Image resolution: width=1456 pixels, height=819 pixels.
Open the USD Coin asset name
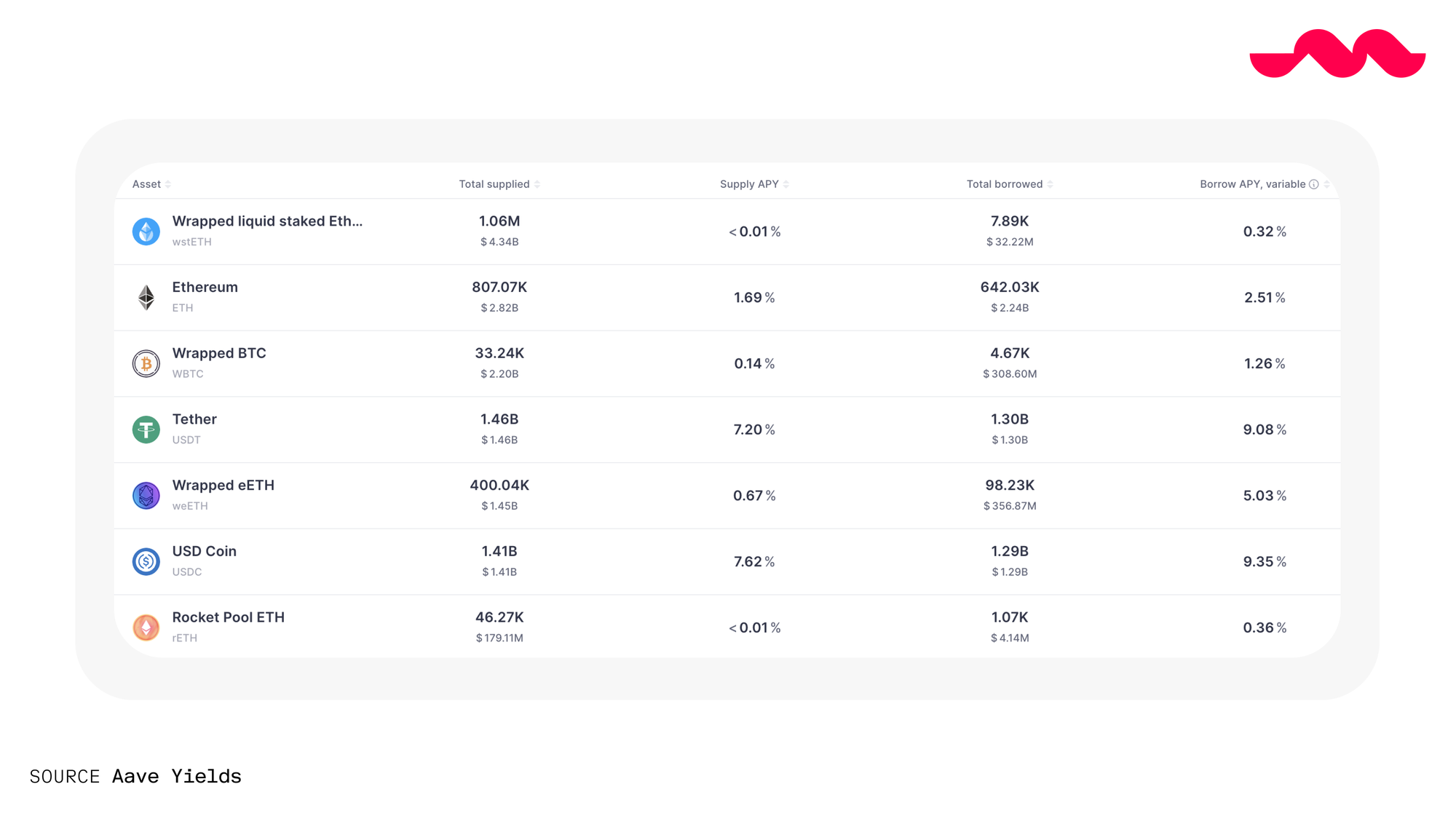[x=204, y=551]
